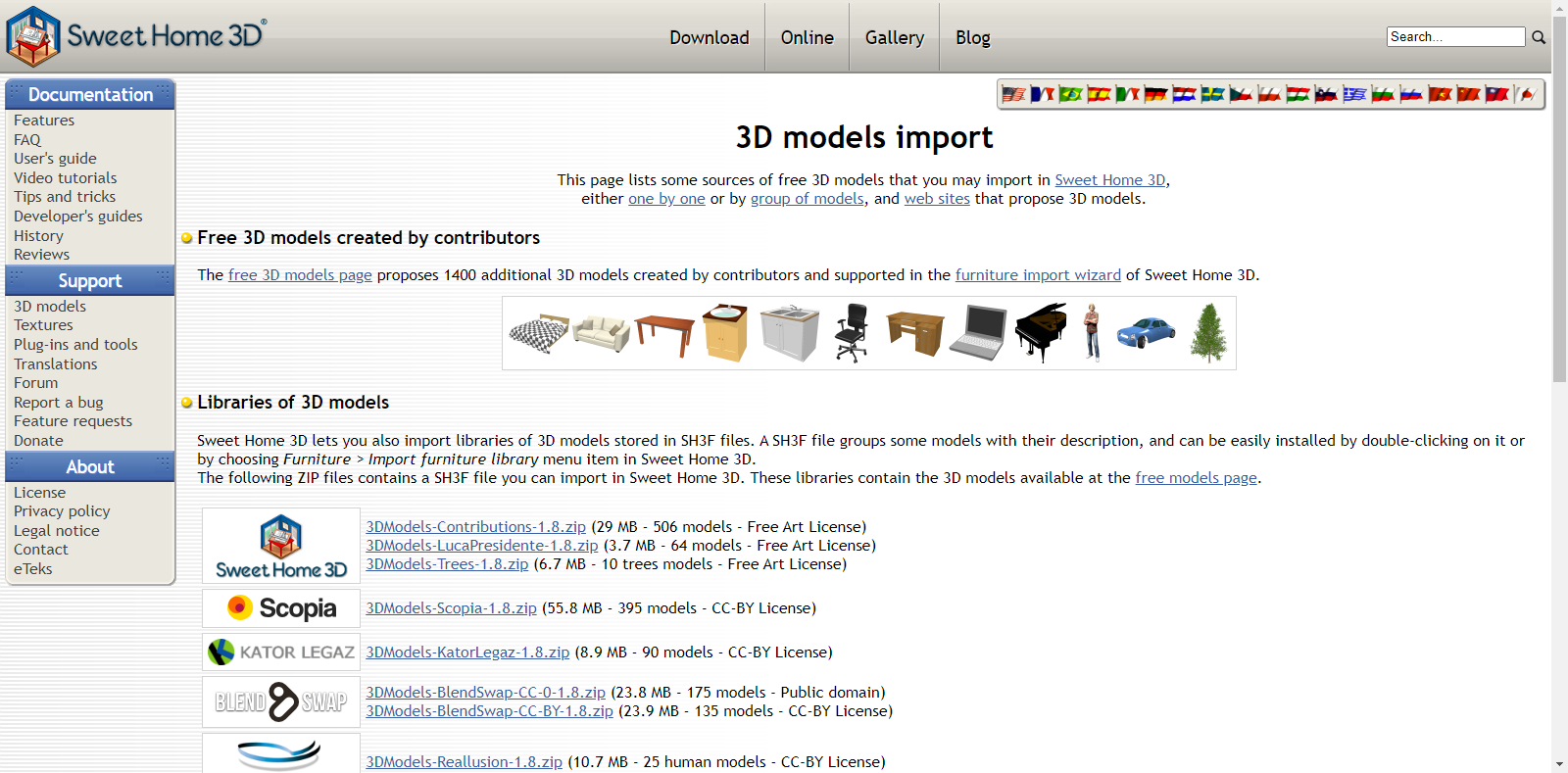This screenshot has width=1568, height=773.
Task: Click the Swedish flag
Action: tap(1213, 94)
